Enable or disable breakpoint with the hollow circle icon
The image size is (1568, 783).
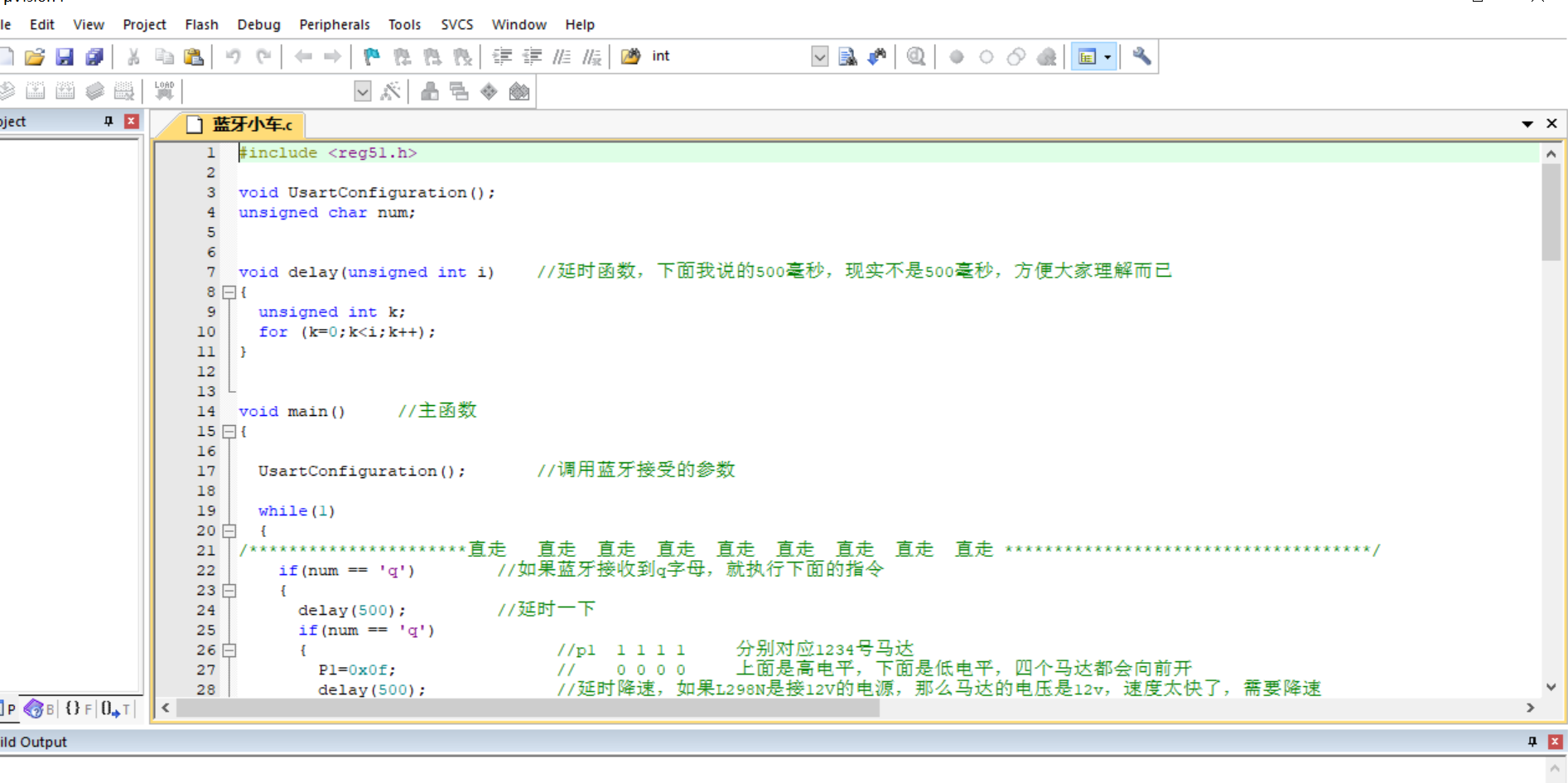click(x=986, y=56)
